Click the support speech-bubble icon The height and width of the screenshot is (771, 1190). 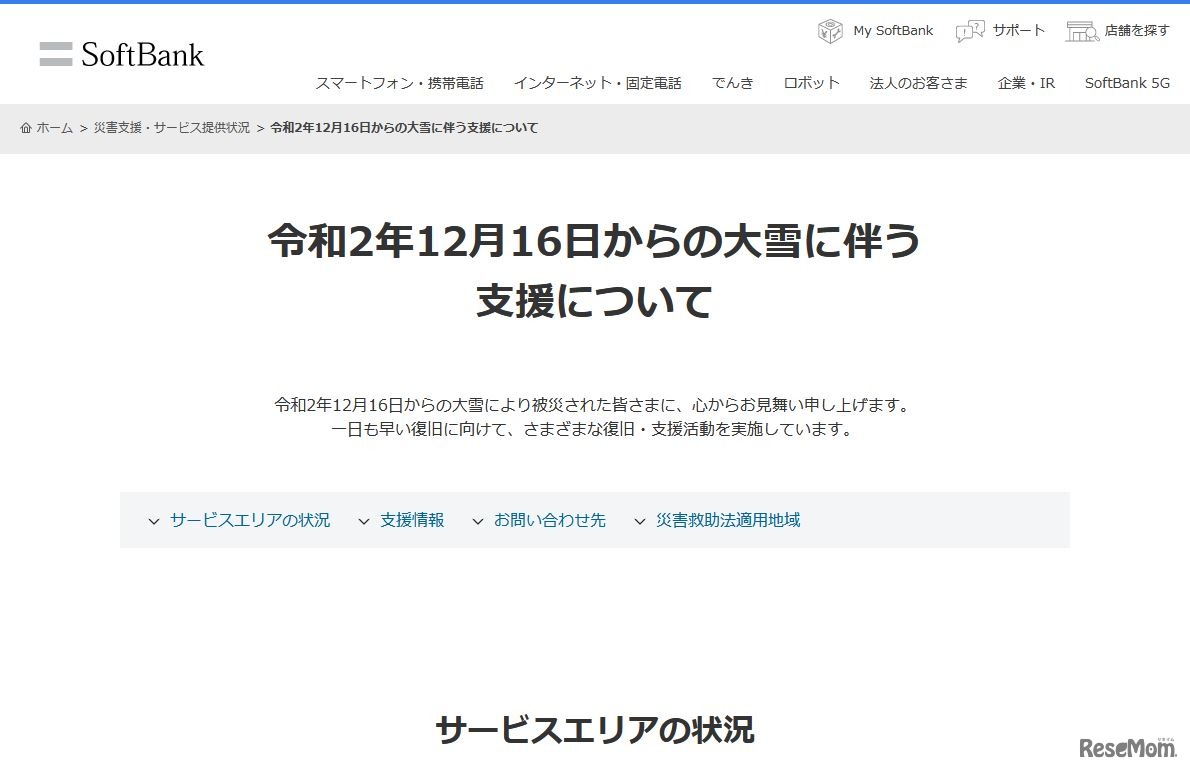[x=970, y=31]
